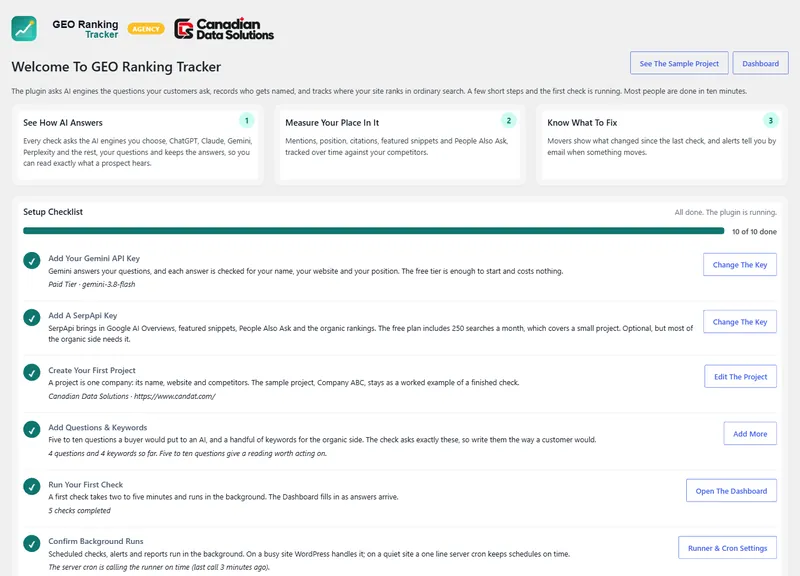Click the Add Your Gemini API Key title

94,258
